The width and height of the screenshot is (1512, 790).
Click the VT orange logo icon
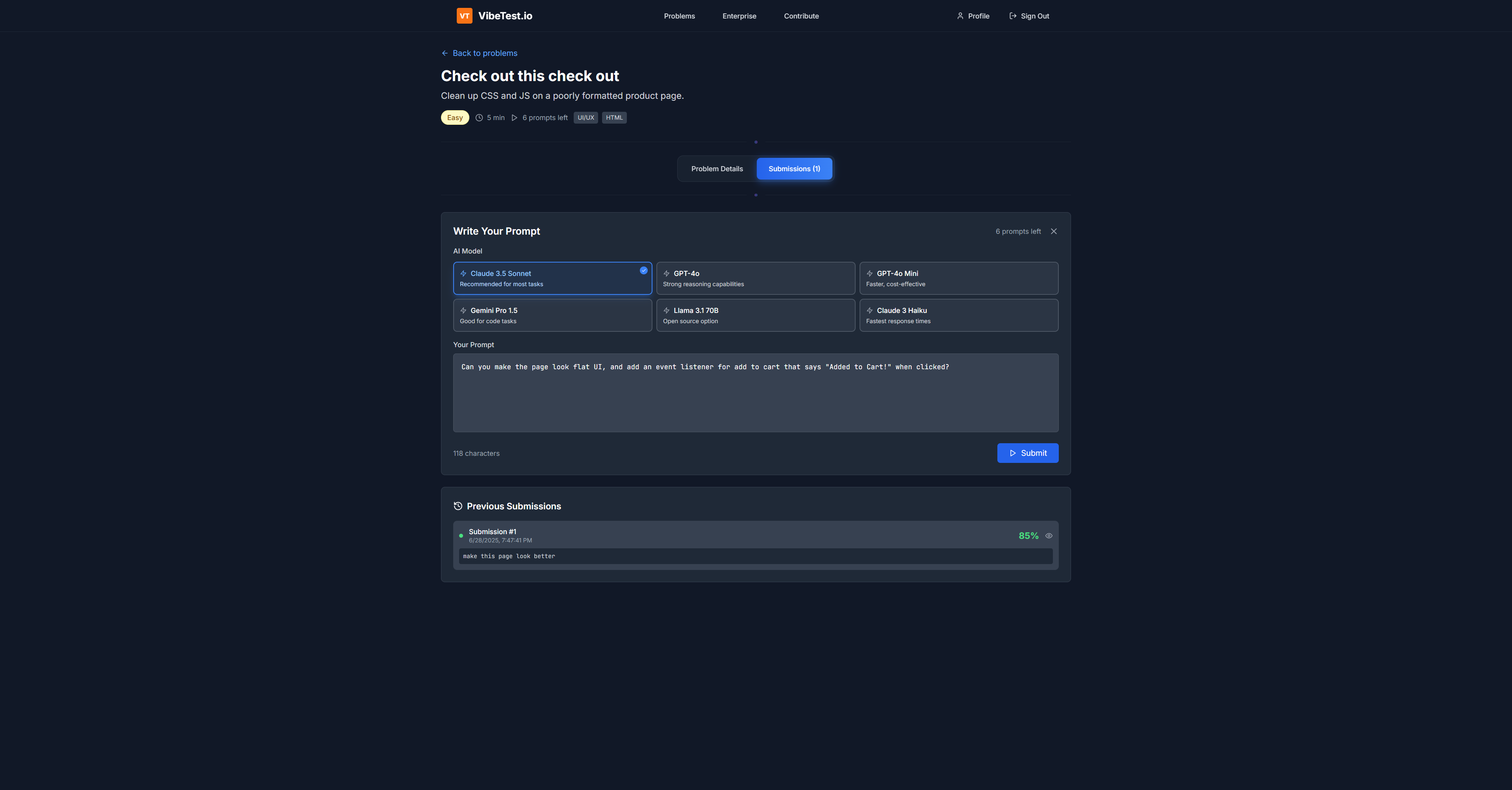tap(464, 16)
